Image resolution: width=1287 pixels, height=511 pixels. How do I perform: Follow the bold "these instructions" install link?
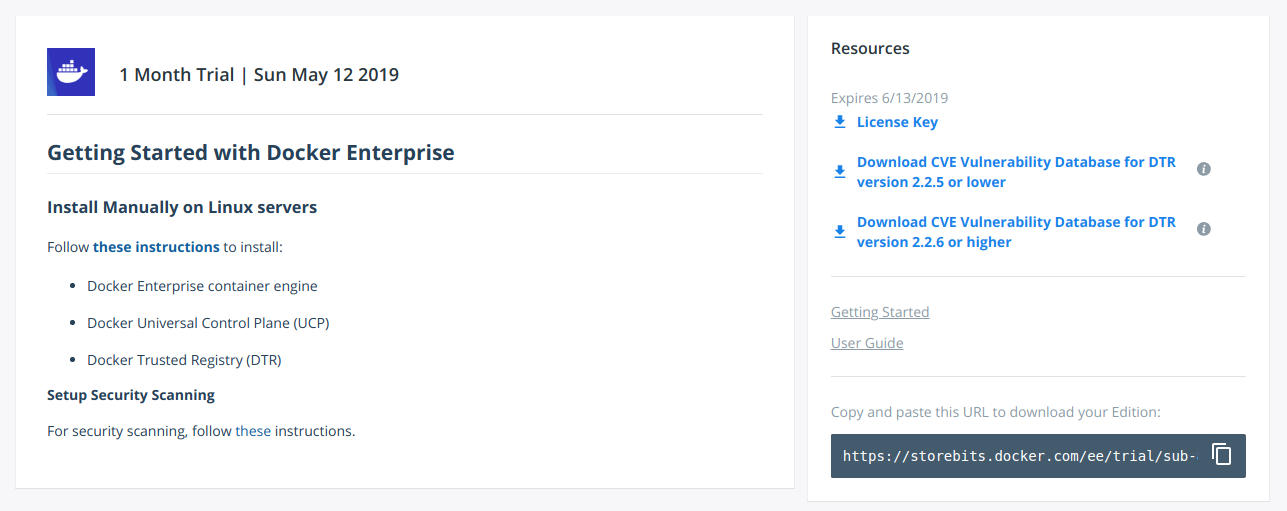pyautogui.click(x=156, y=246)
